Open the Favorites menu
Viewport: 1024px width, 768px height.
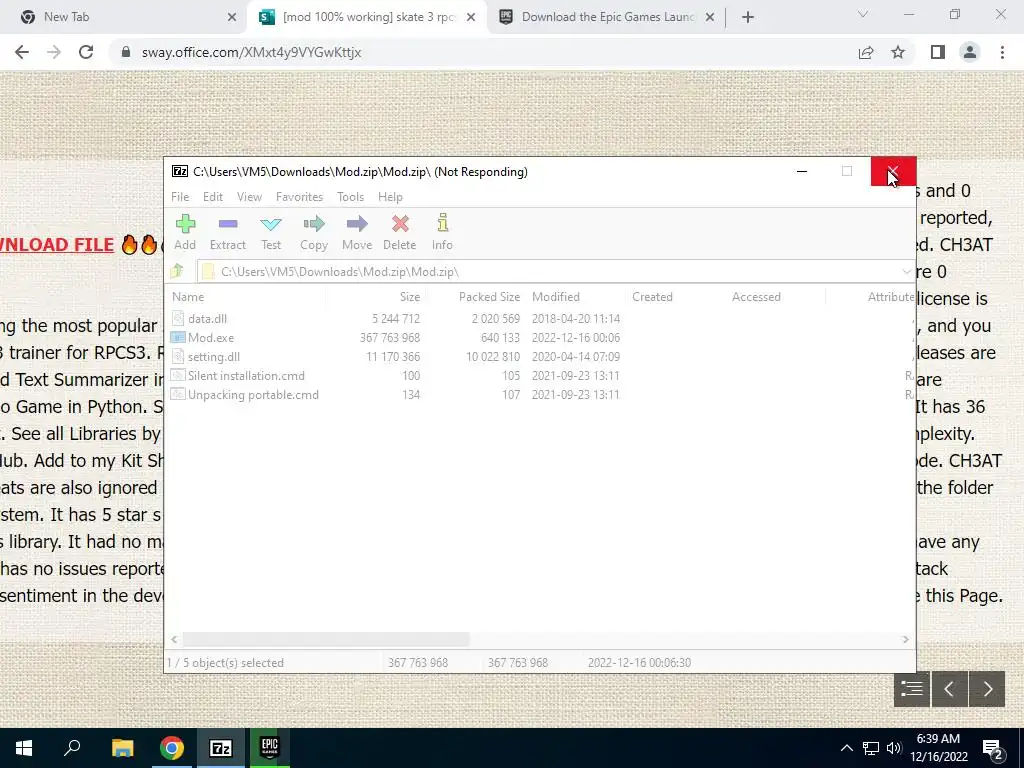299,197
